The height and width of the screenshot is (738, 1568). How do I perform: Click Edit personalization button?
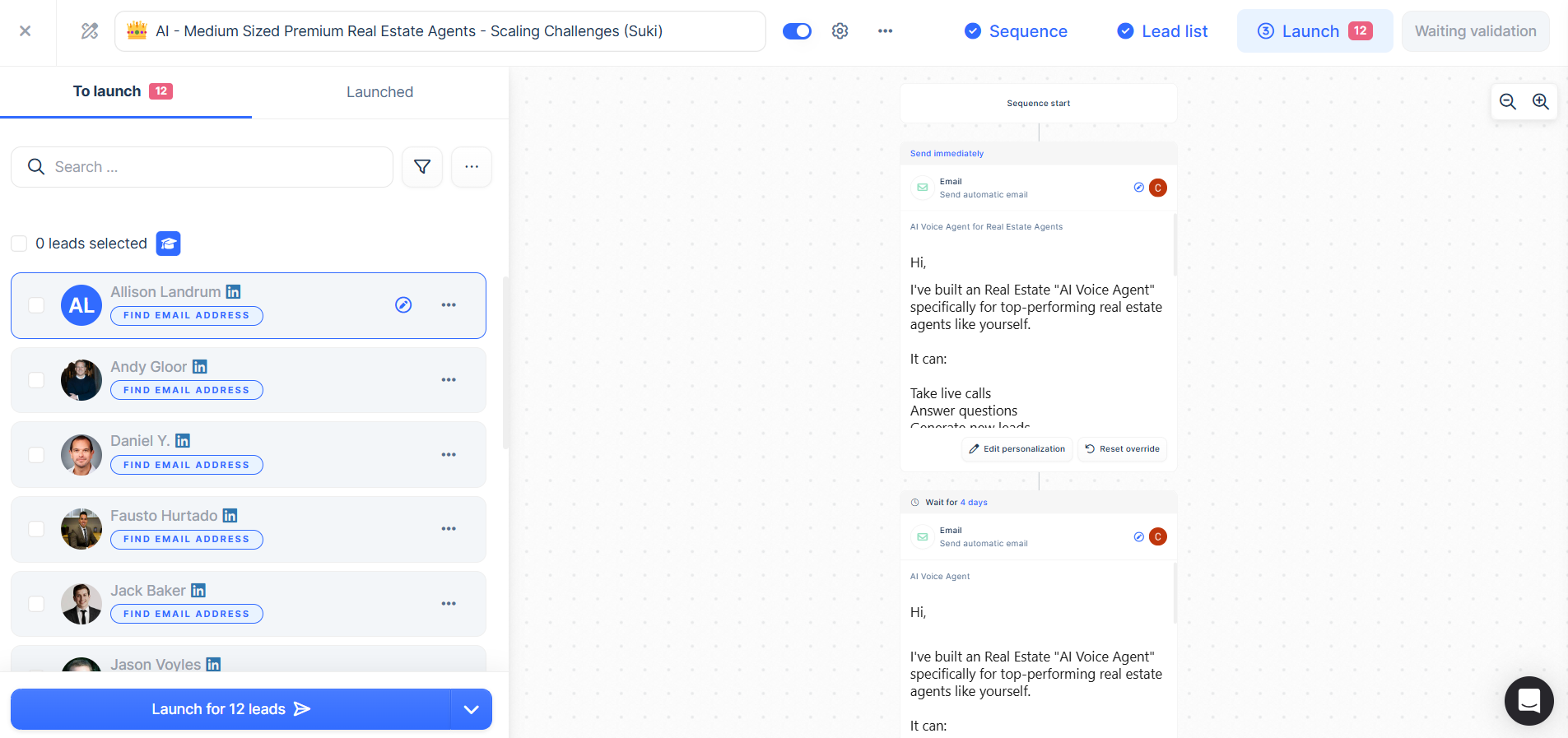(1017, 449)
